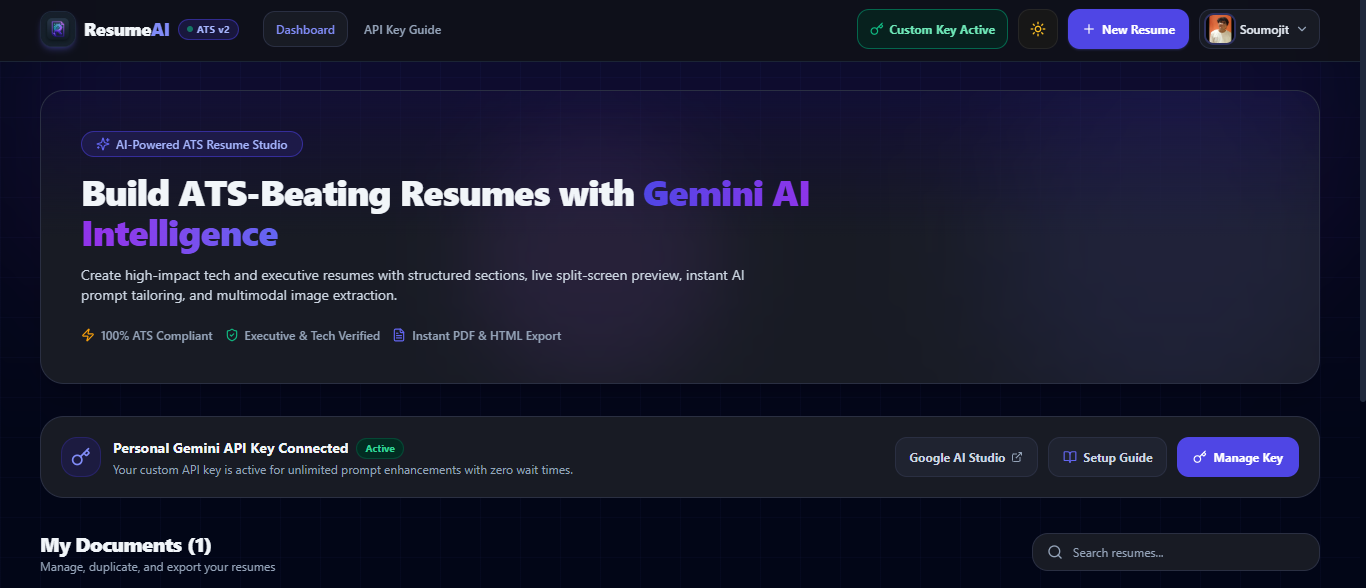This screenshot has width=1366, height=588.
Task: Open the Dashboard tab
Action: click(305, 30)
